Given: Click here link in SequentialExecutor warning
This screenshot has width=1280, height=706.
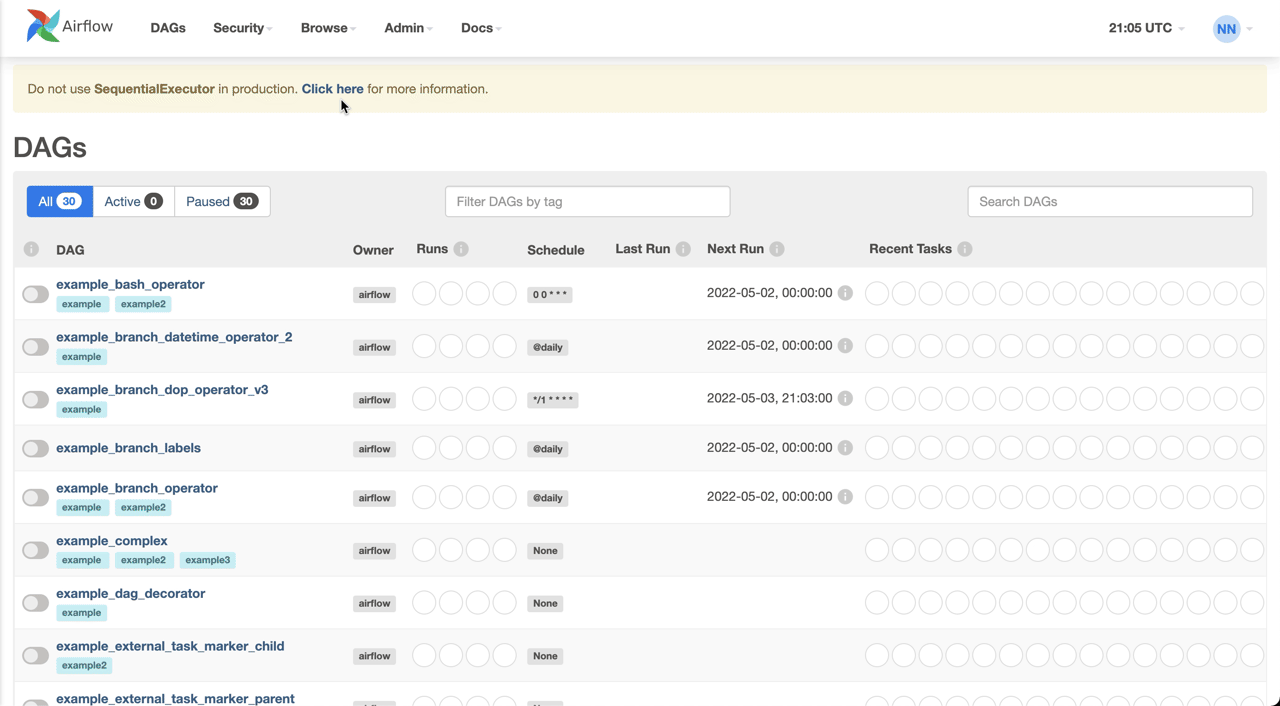Looking at the screenshot, I should click(332, 89).
